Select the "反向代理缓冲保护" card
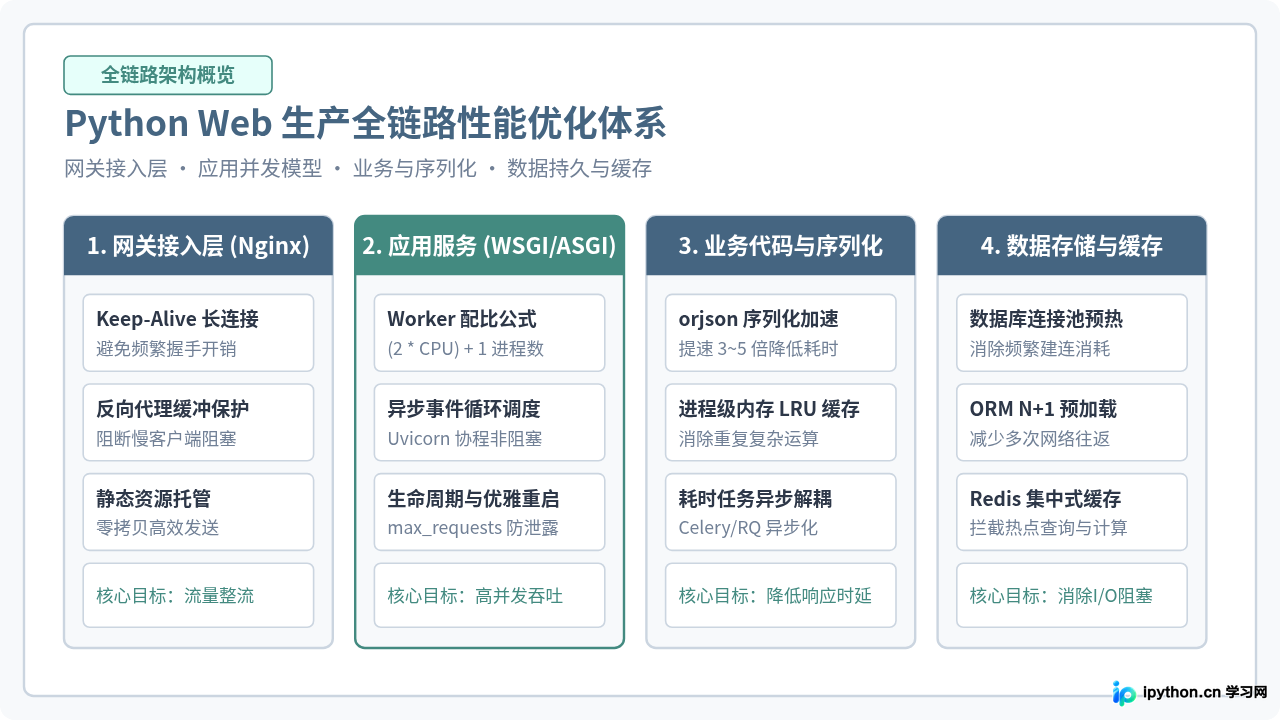This screenshot has width=1280, height=720. pyautogui.click(x=198, y=422)
